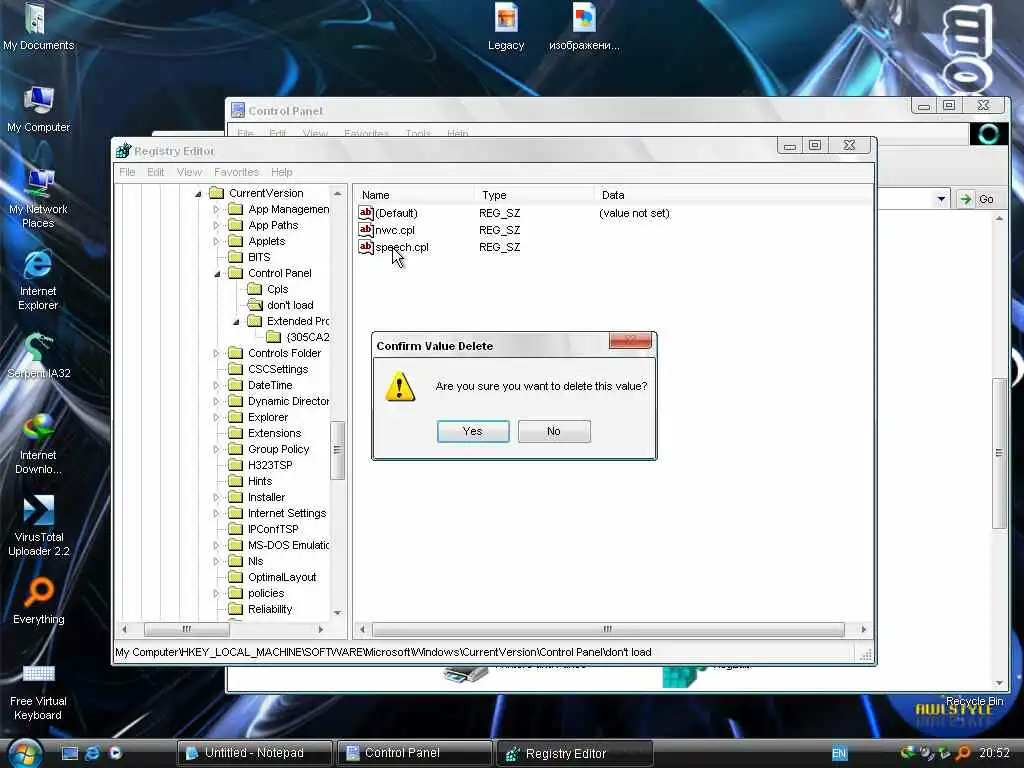Sort values by Data column header
Image resolution: width=1024 pixels, height=768 pixels.
click(731, 195)
